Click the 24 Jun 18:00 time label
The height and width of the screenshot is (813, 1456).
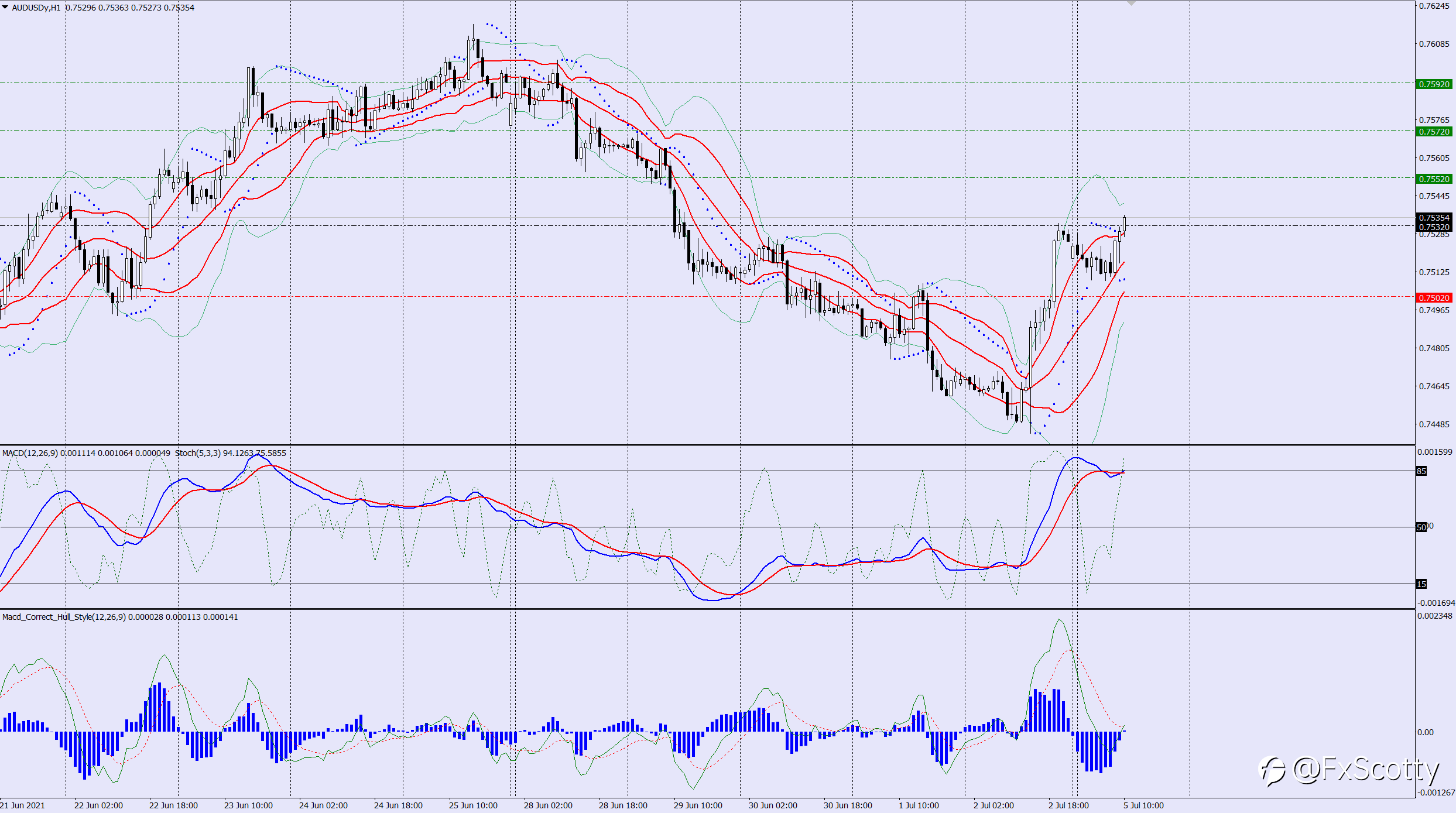pyautogui.click(x=398, y=805)
